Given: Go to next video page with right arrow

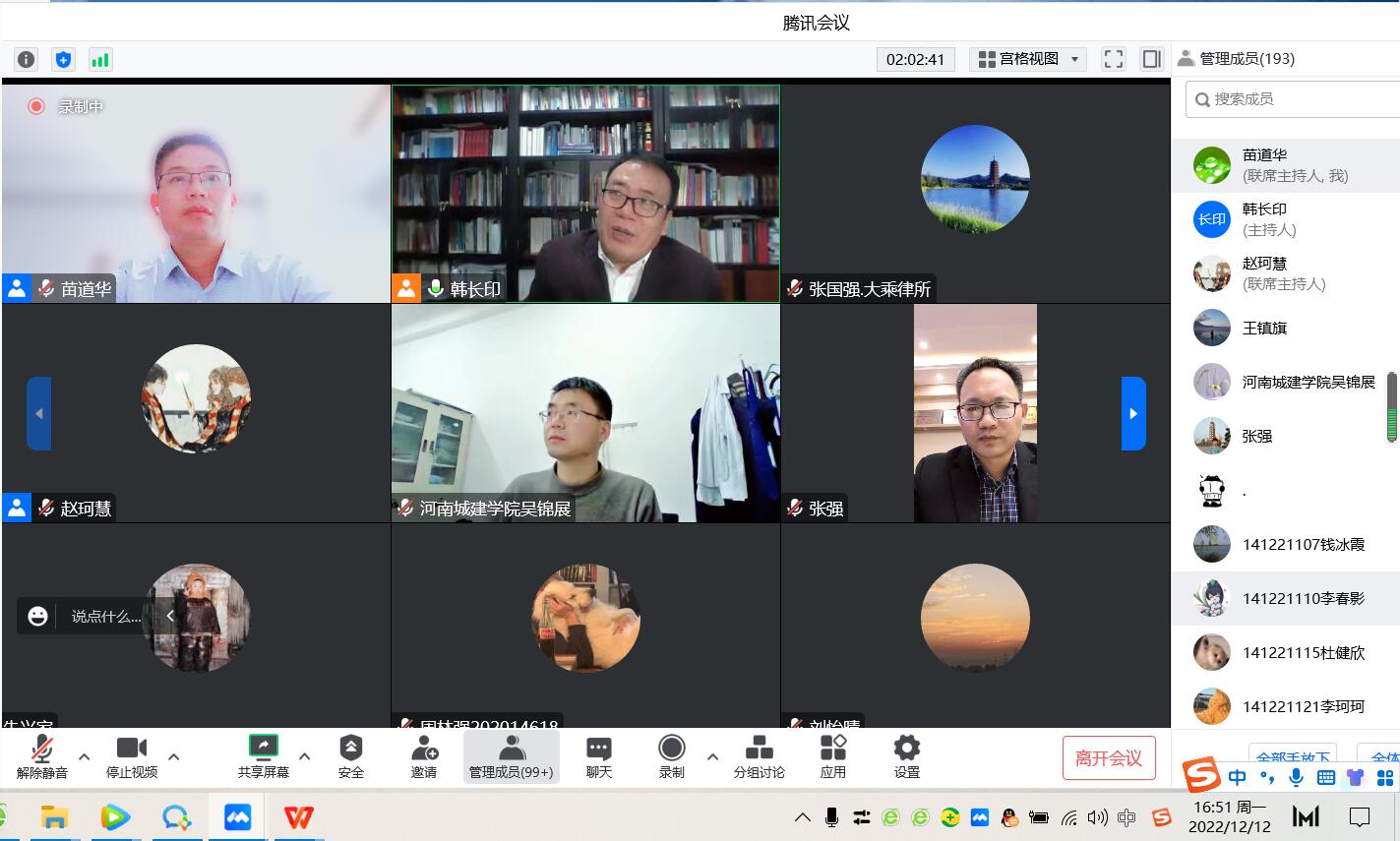Looking at the screenshot, I should pos(1133,413).
